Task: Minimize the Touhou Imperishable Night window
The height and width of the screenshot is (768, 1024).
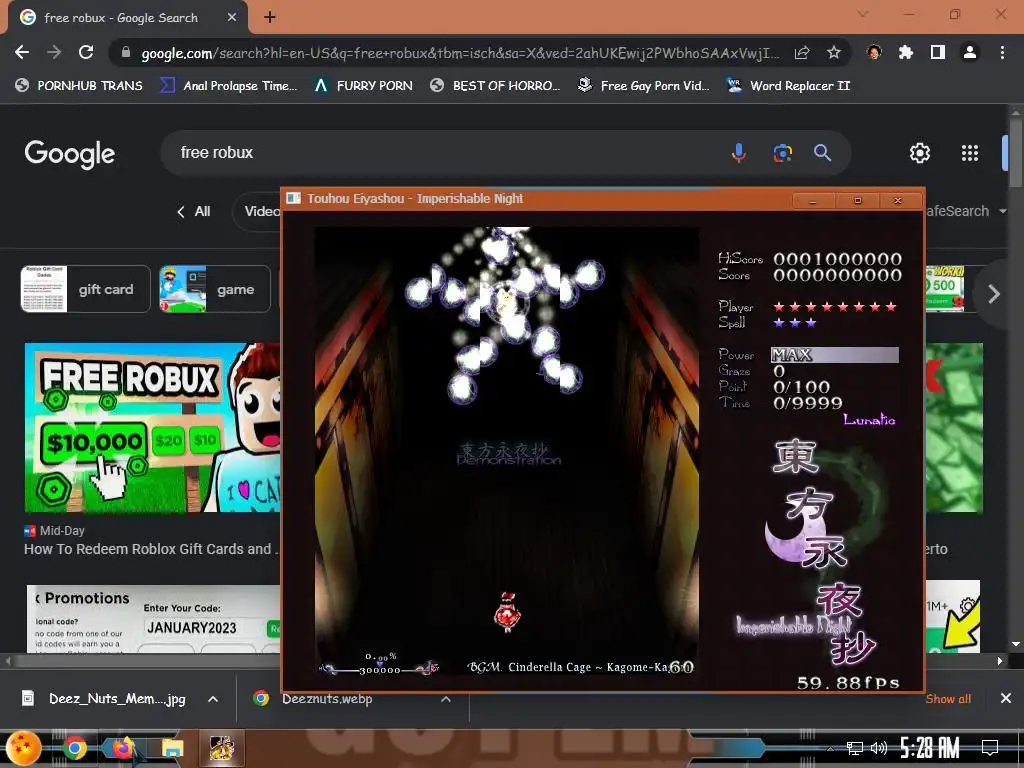Action: pos(812,200)
